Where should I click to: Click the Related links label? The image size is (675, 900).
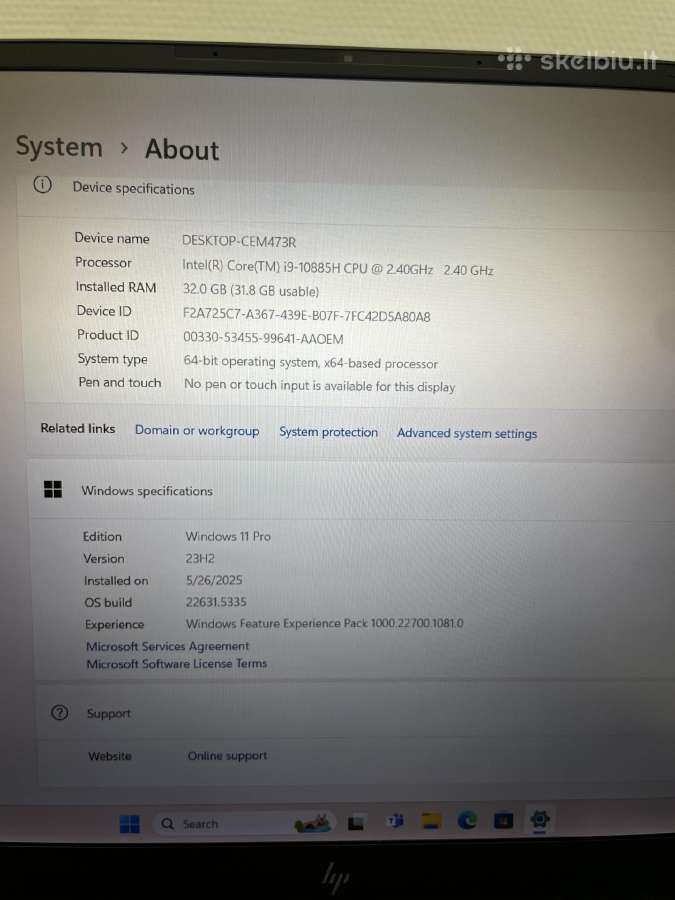78,428
